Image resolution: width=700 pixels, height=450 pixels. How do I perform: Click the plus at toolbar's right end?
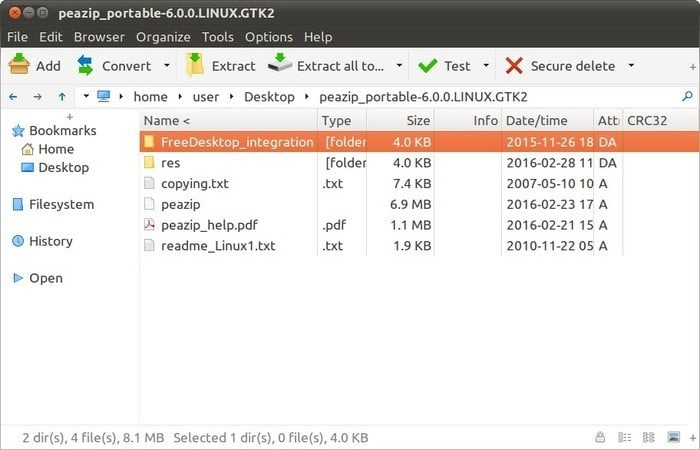[692, 67]
